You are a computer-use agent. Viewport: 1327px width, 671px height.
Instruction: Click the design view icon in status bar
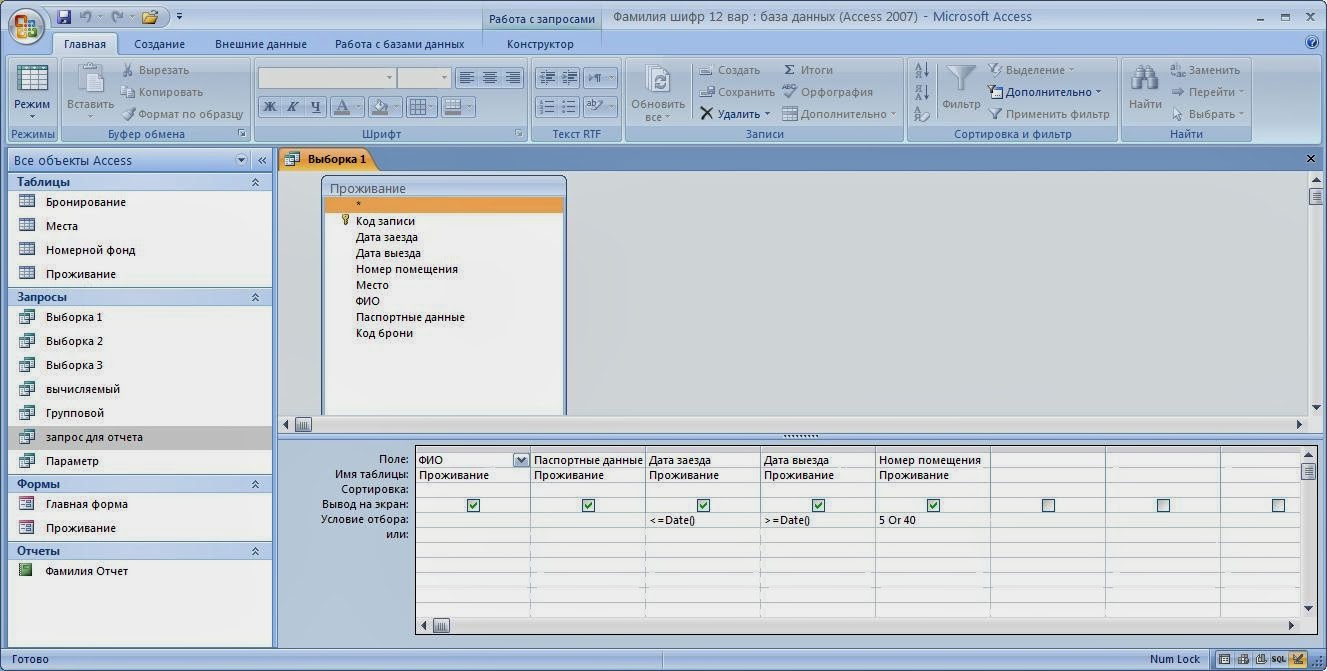[x=1298, y=659]
